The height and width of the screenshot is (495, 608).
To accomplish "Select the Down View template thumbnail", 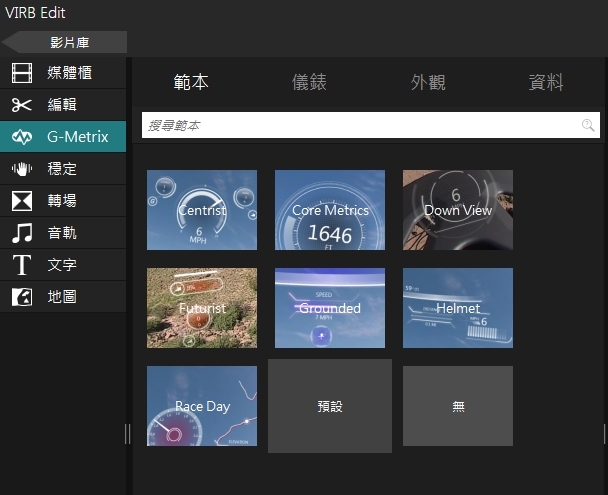I will [x=458, y=210].
